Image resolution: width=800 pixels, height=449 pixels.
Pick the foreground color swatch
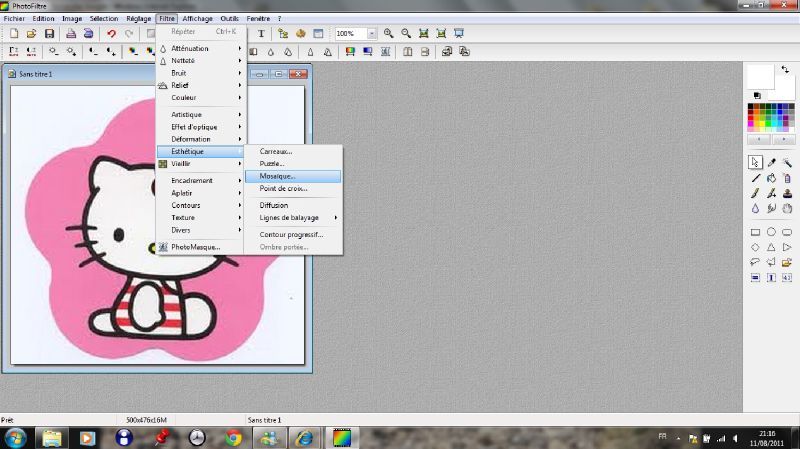click(x=760, y=77)
